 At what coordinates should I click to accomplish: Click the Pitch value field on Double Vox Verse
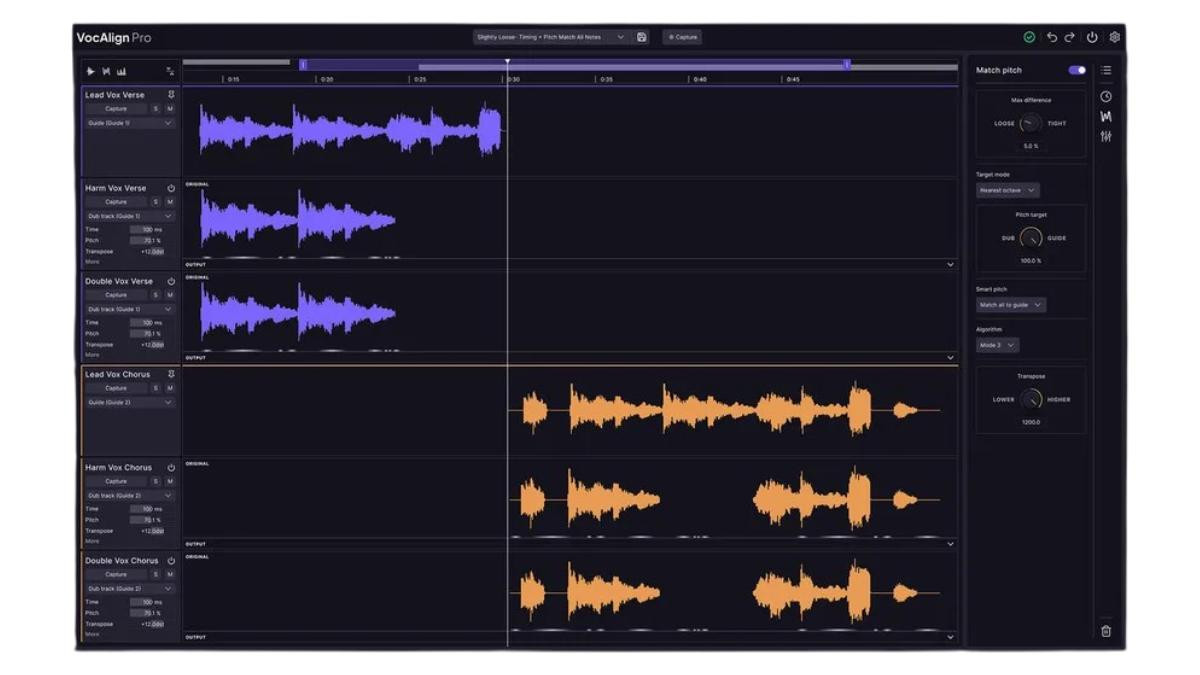click(x=146, y=334)
